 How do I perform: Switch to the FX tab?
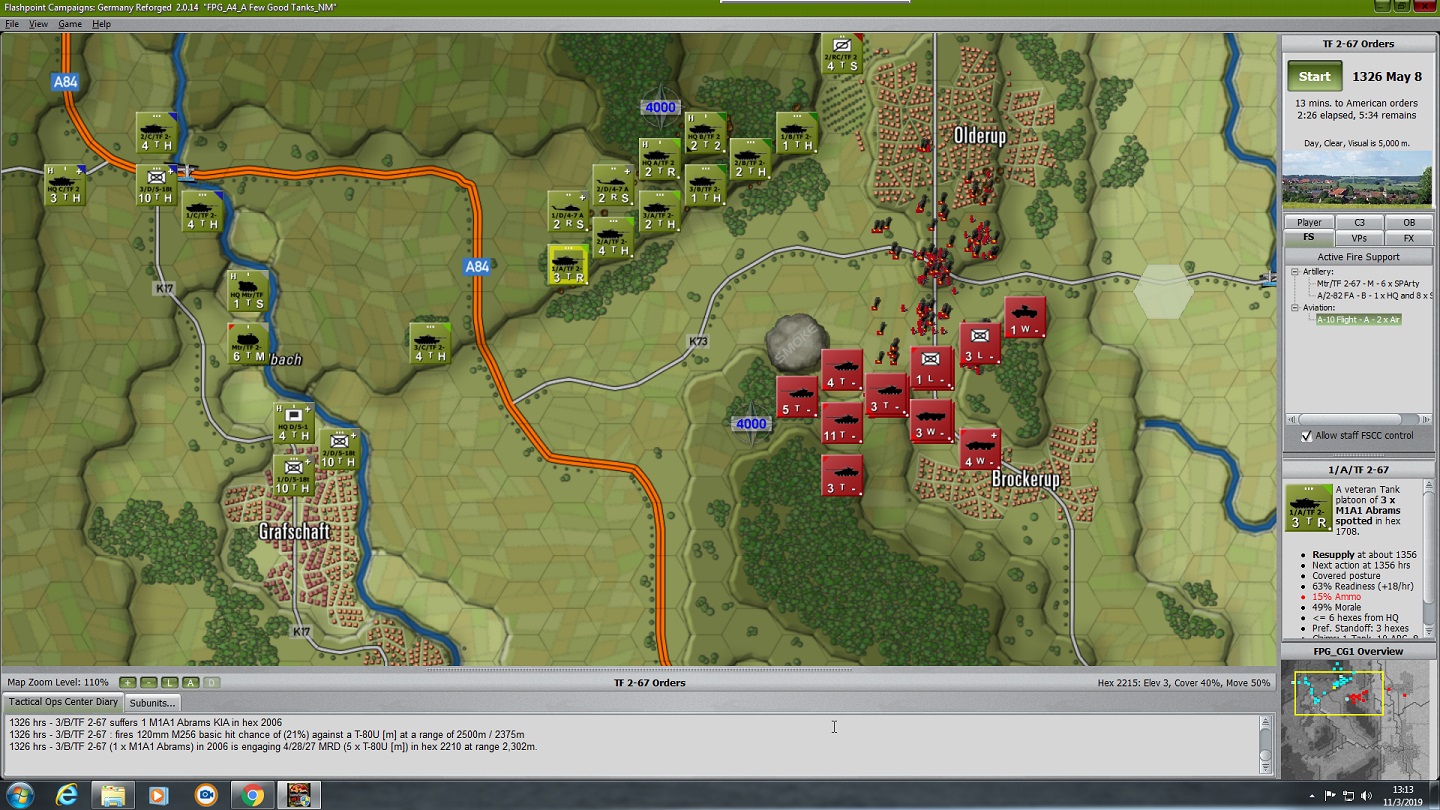point(1408,238)
